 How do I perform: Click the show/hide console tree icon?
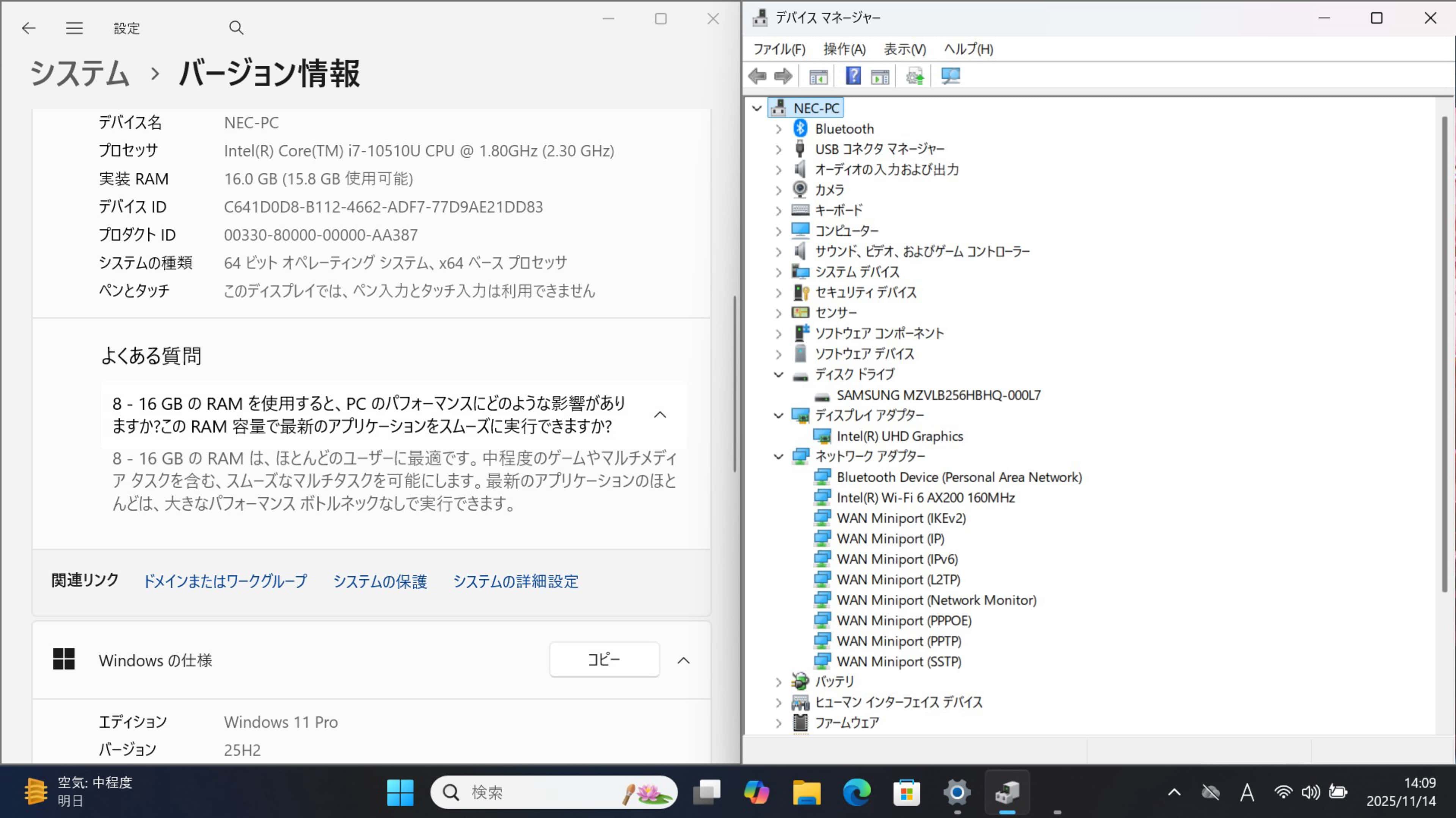pos(818,76)
